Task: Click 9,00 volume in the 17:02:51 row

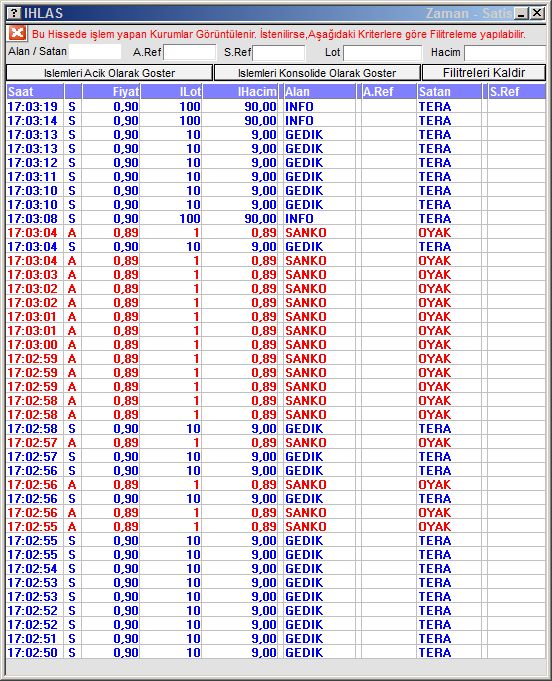Action: pyautogui.click(x=264, y=639)
